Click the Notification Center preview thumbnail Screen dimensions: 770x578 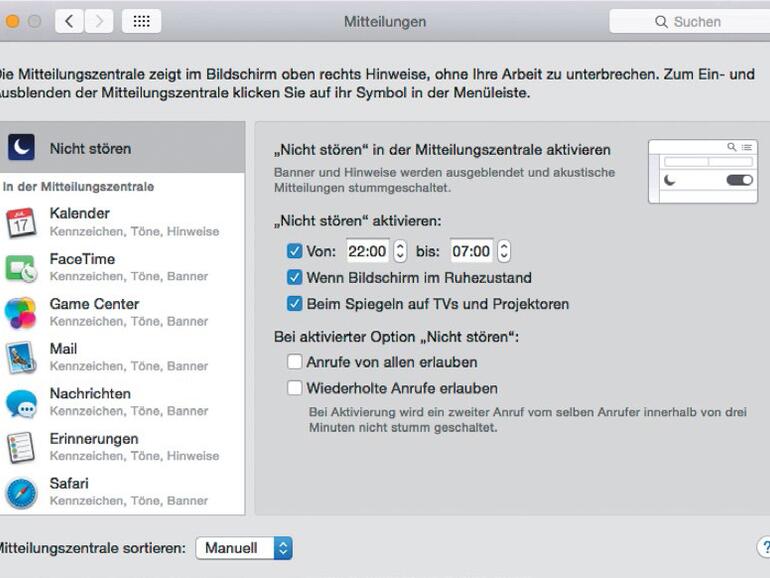coord(703,171)
